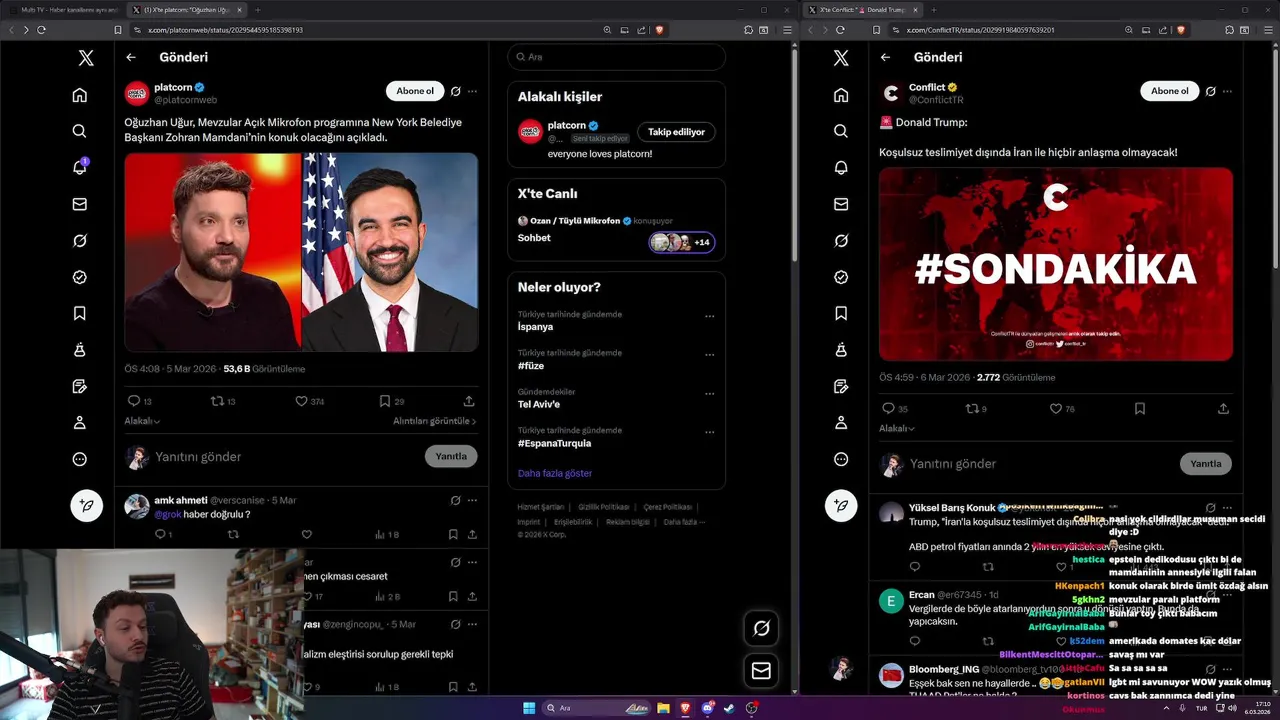Open Oğuzhan Uğur and Mamdani post image
Screen dimensions: 1280x720
(301, 252)
